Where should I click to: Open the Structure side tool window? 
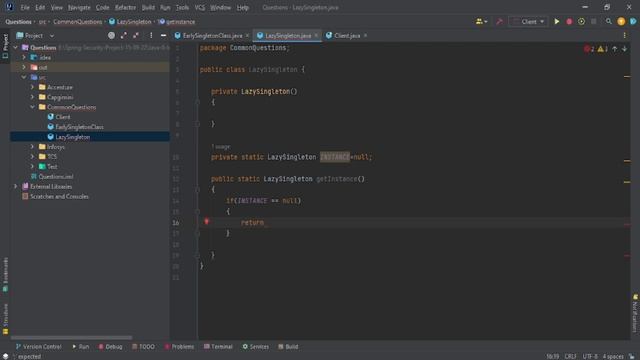pyautogui.click(x=5, y=319)
